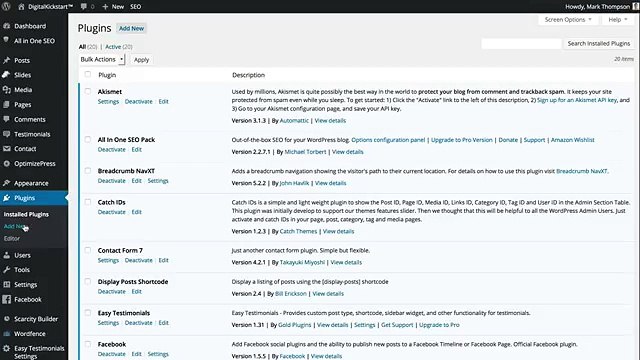Open Sign up for Akismet API key link

[x=577, y=100]
